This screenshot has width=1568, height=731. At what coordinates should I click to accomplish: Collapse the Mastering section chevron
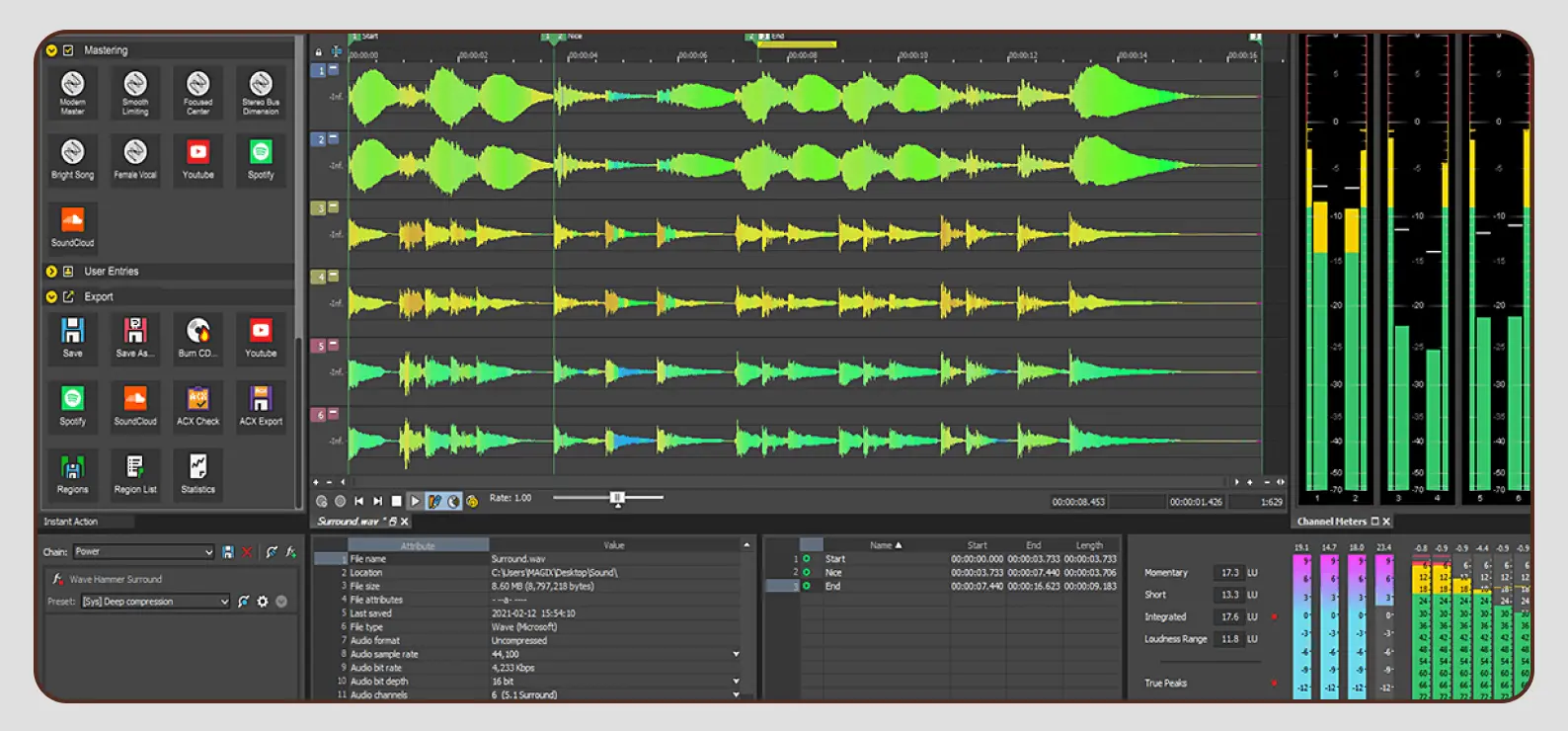tap(51, 50)
